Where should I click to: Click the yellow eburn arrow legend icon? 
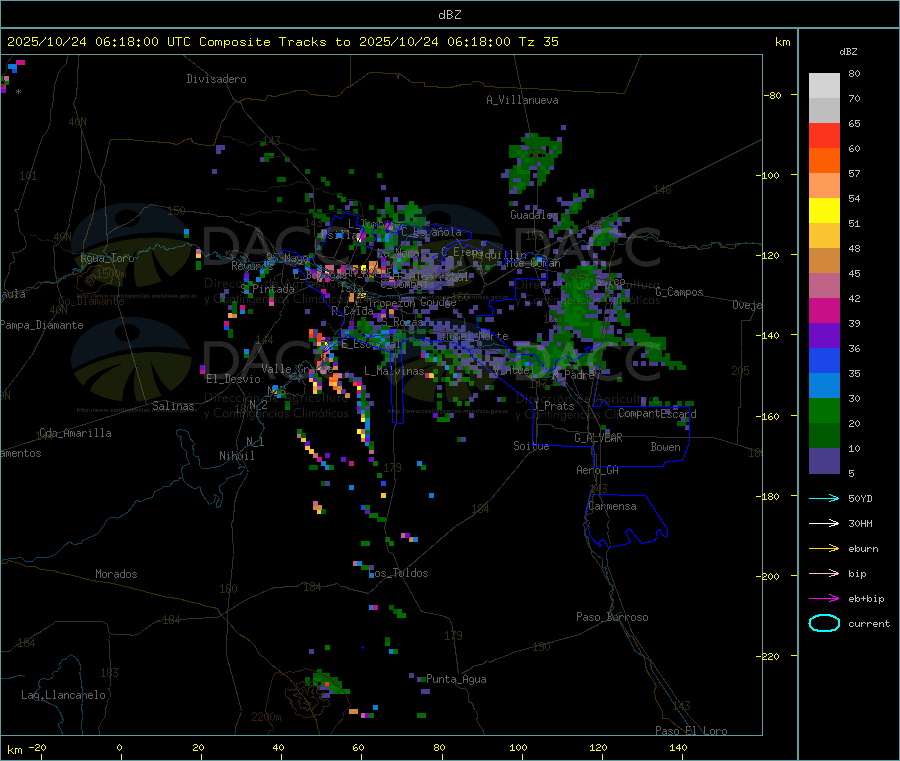824,549
